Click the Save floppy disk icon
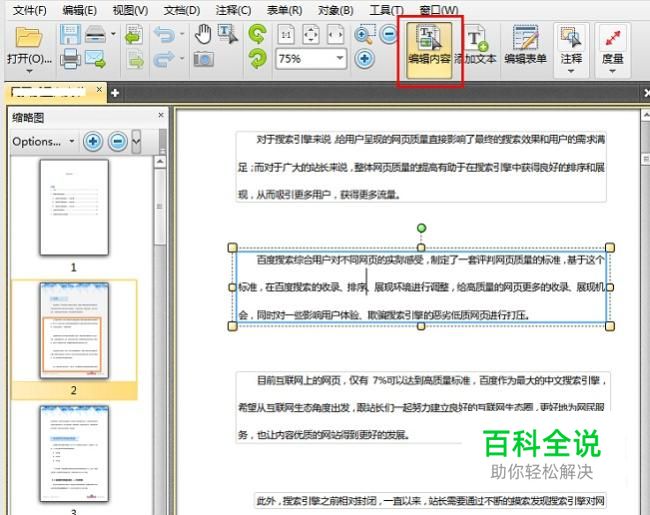The image size is (650, 515). click(x=70, y=34)
